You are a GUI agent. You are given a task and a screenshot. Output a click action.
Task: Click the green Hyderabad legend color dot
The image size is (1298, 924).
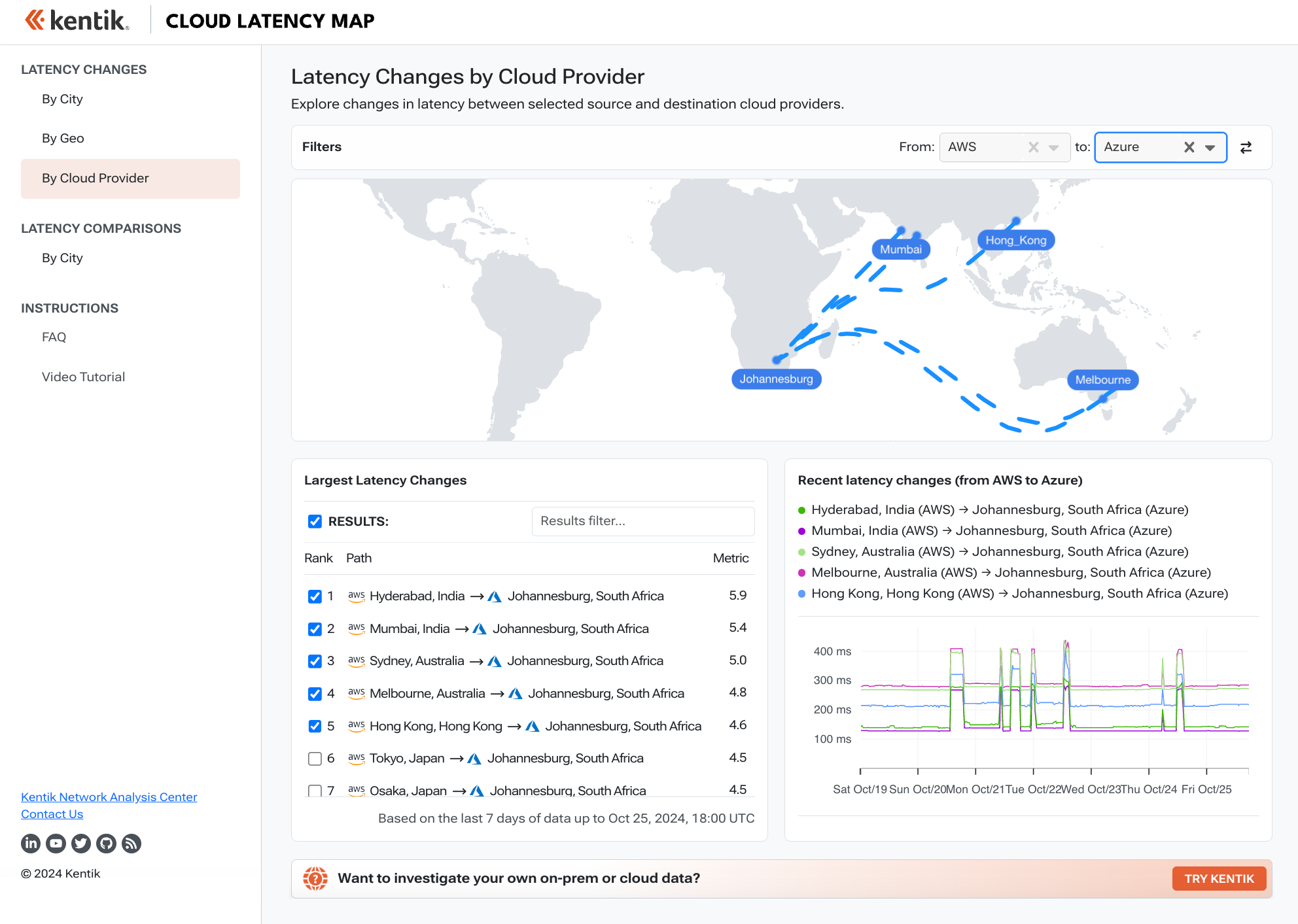(802, 510)
